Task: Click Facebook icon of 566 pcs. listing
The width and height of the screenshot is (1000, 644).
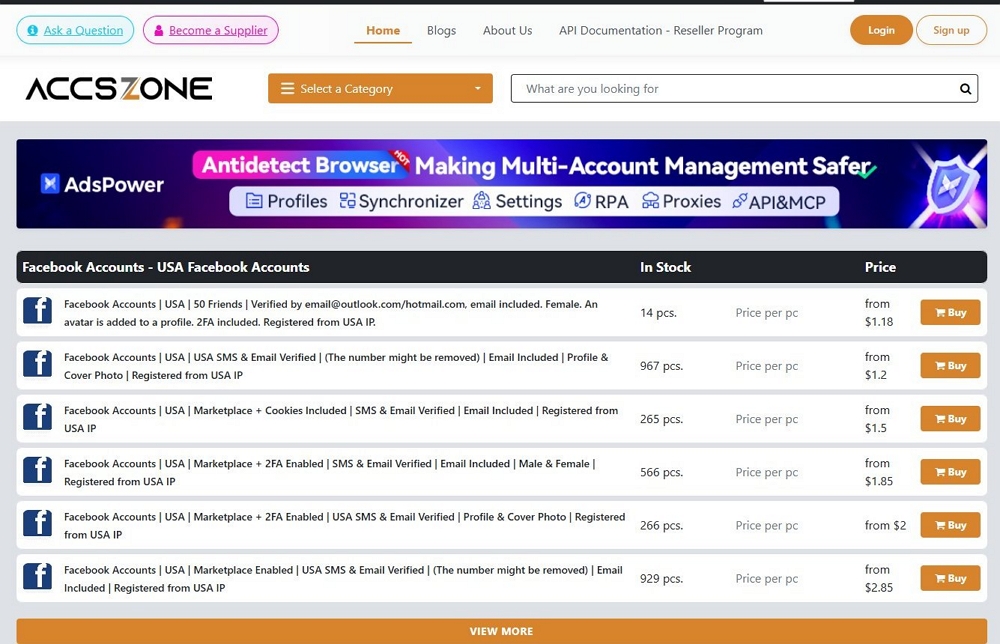Action: [38, 471]
